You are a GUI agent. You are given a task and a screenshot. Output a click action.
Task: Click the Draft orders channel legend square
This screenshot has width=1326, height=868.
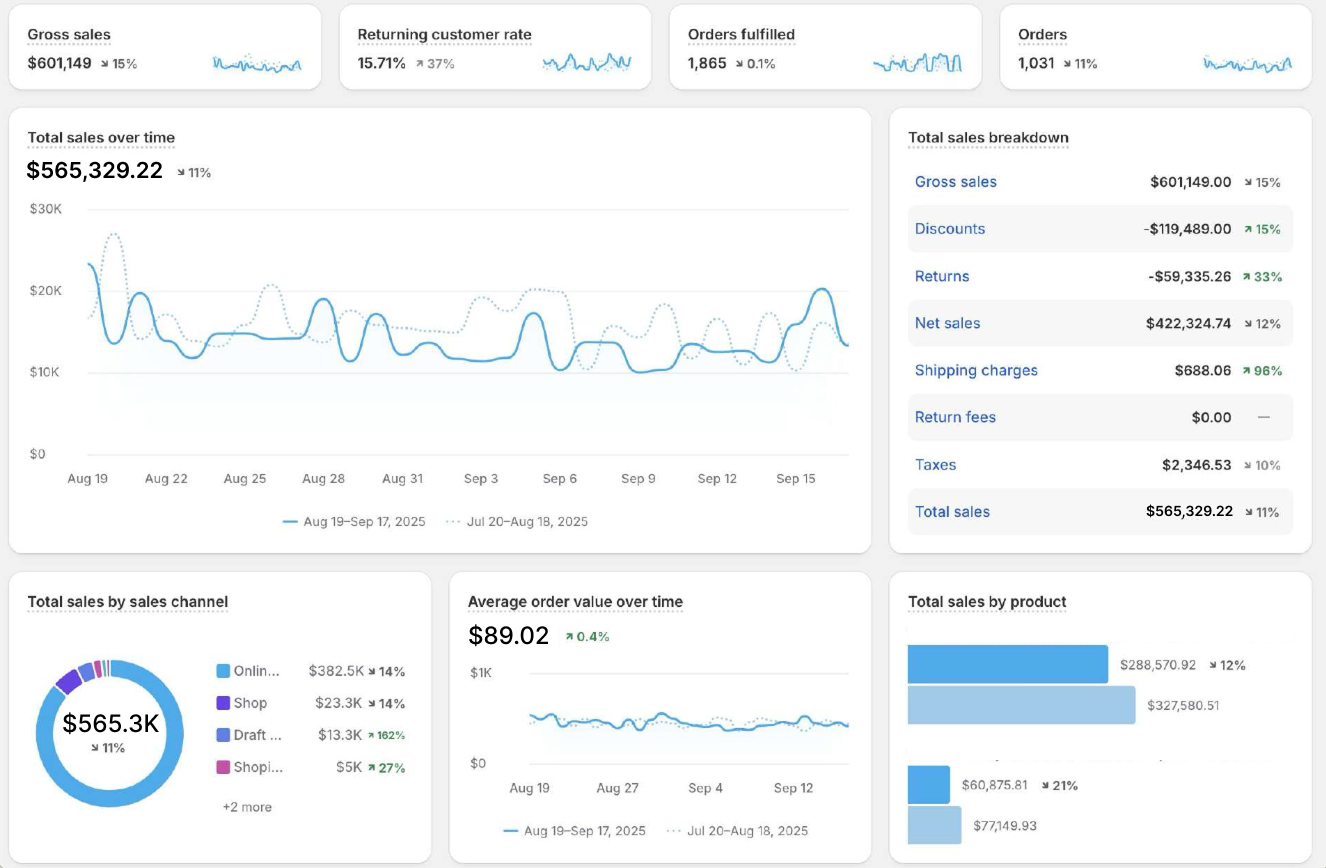point(223,735)
